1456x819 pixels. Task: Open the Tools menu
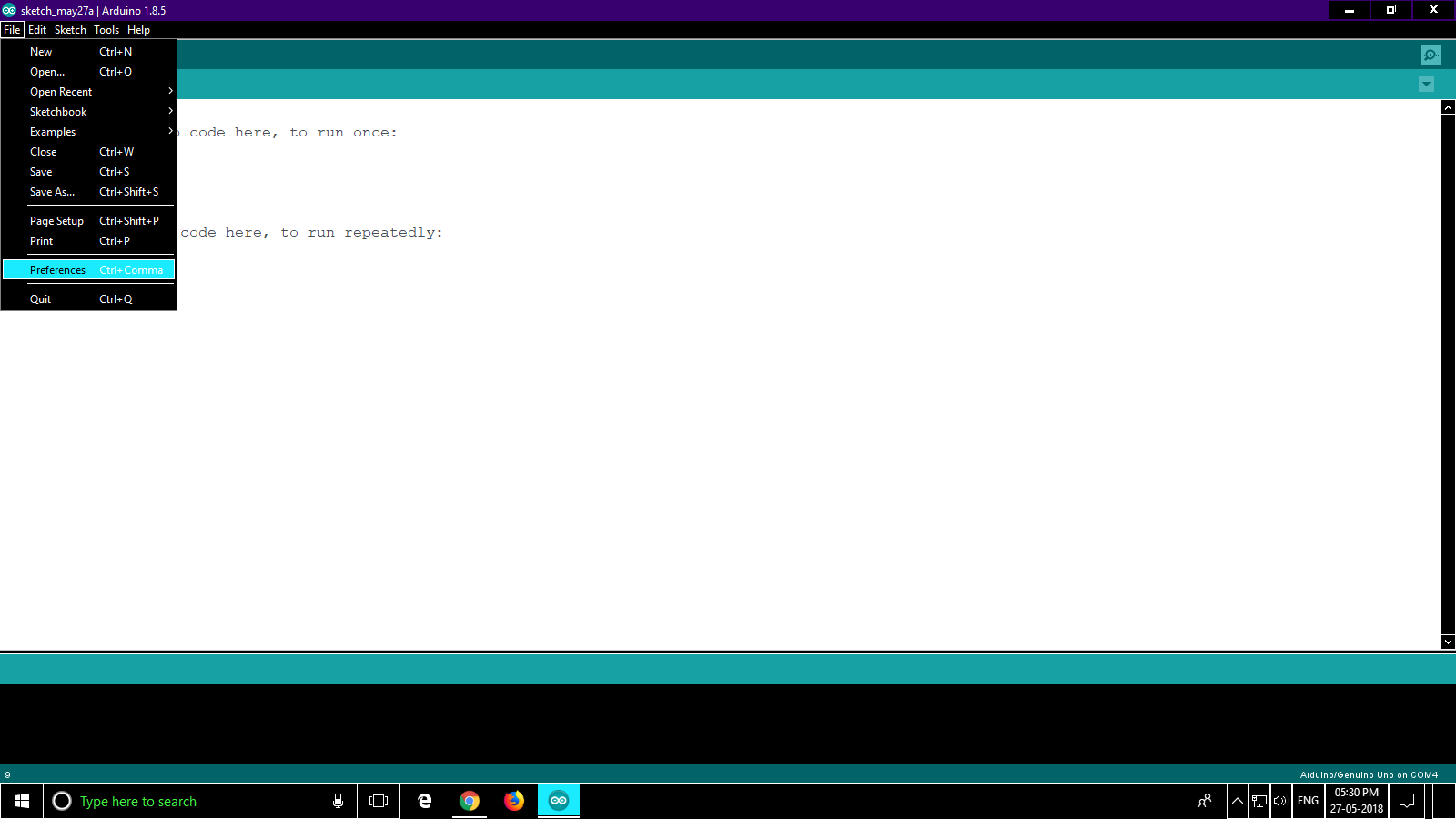[x=106, y=30]
